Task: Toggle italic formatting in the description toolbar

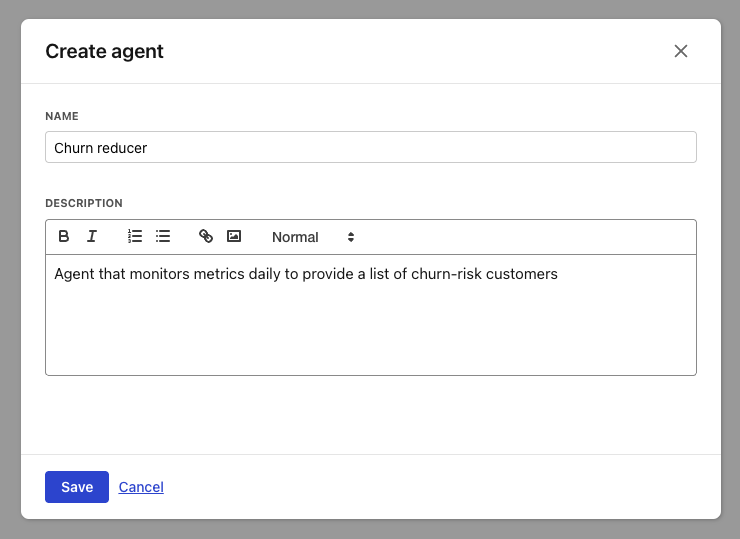Action: click(x=92, y=237)
